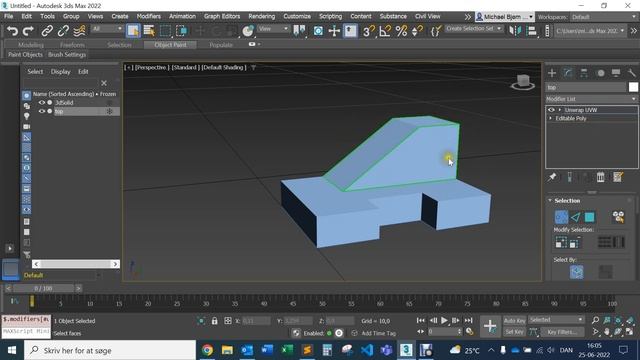Open the Hierarchy tab in the command panel
This screenshot has height=360, width=640.
click(584, 73)
